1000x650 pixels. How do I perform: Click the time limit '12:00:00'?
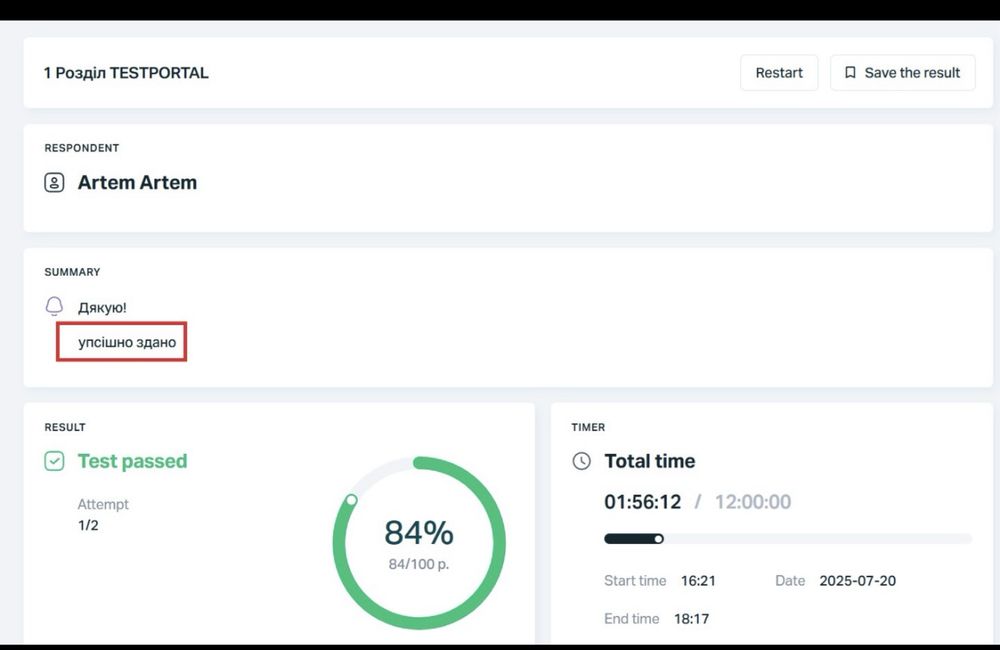coord(753,502)
